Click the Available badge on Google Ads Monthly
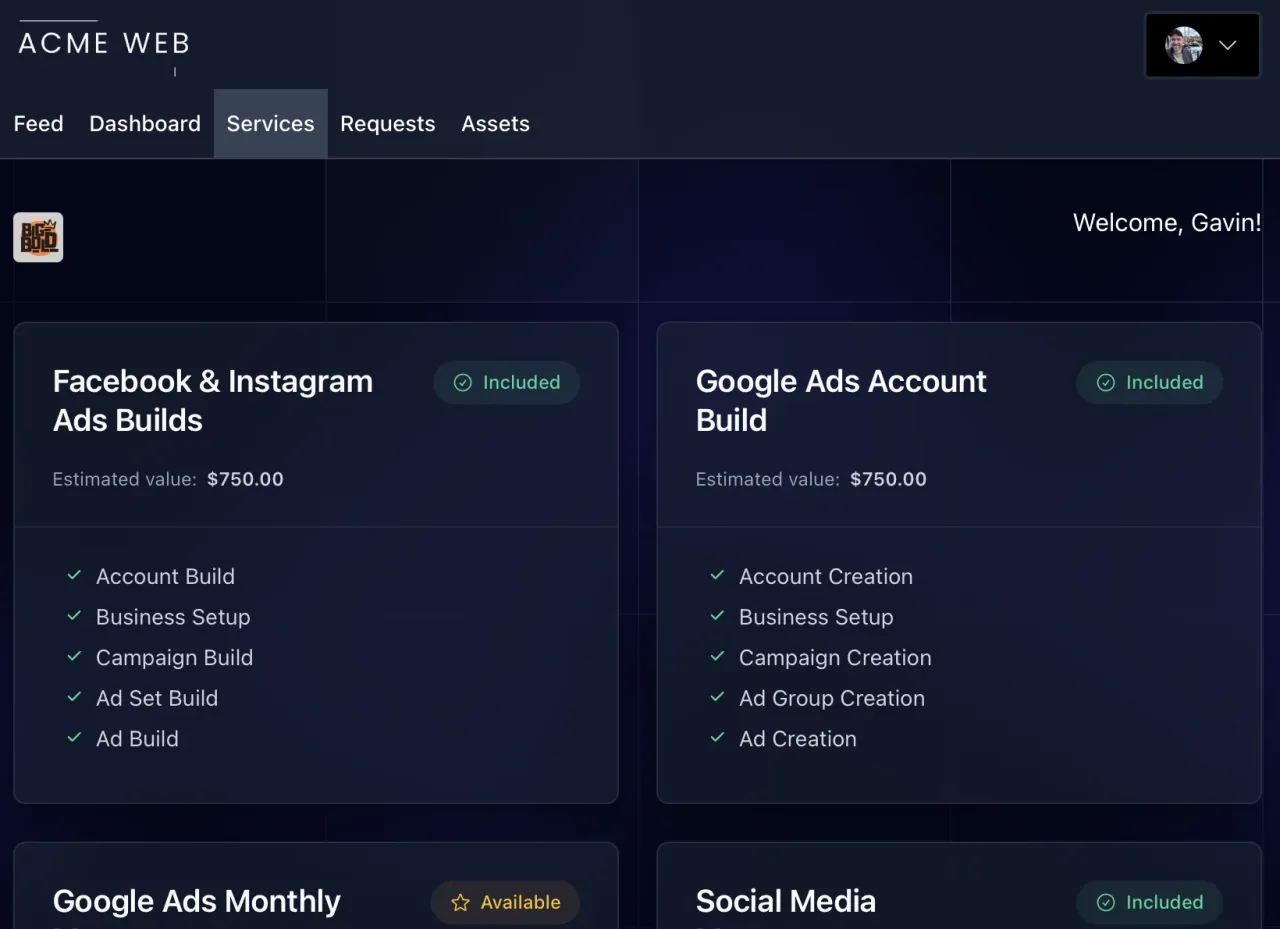The height and width of the screenshot is (929, 1280). (x=505, y=902)
